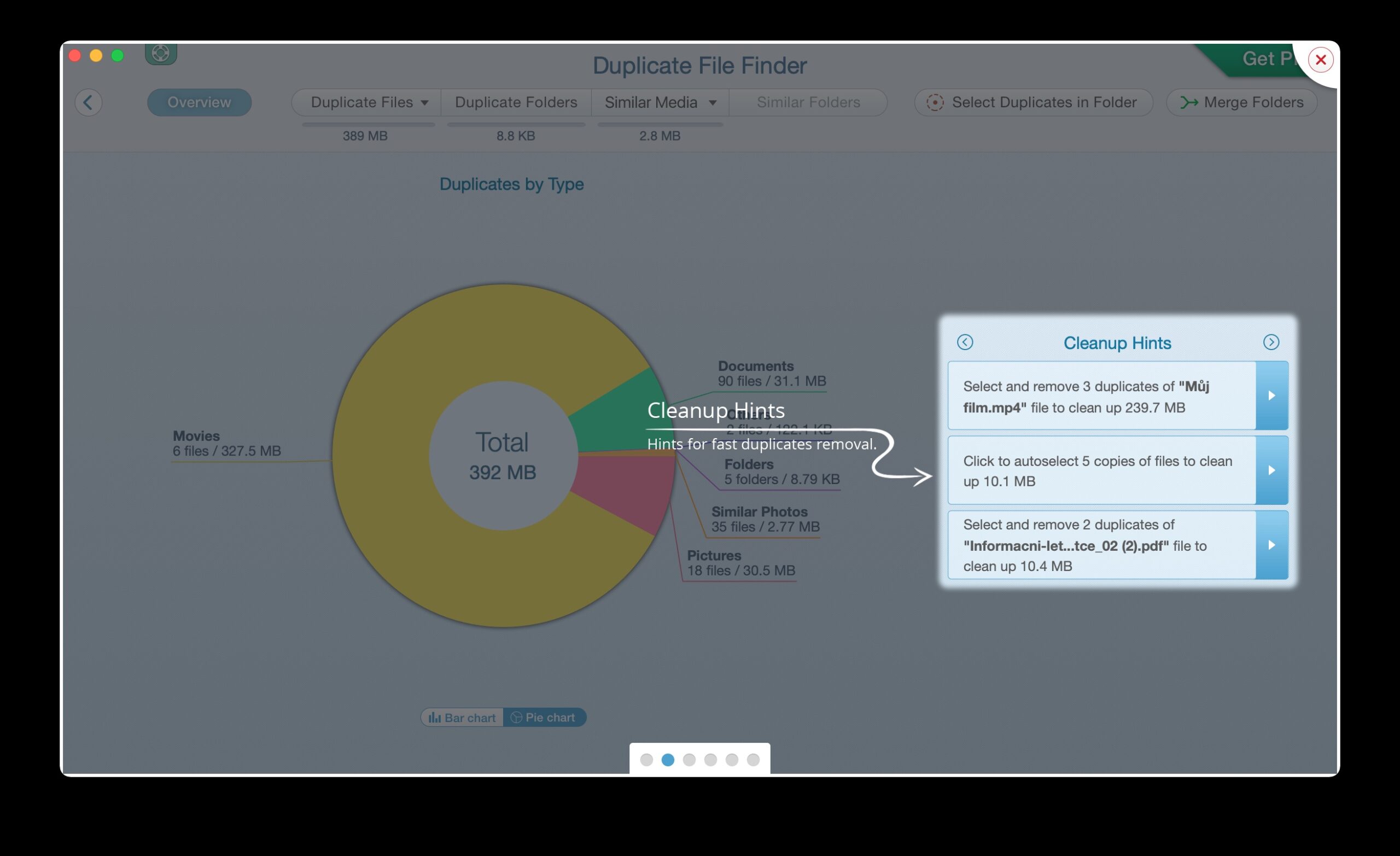Click the pie chart icon at the bottom
Viewport: 1400px width, 856px height.
pyautogui.click(x=544, y=717)
